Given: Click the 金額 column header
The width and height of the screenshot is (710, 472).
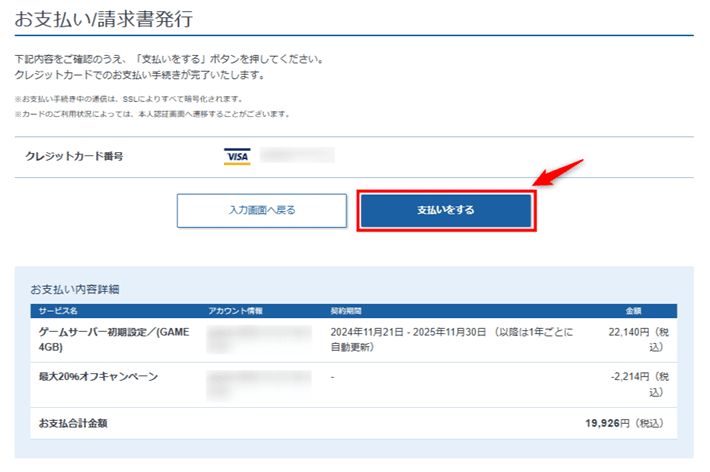Looking at the screenshot, I should coord(633,311).
